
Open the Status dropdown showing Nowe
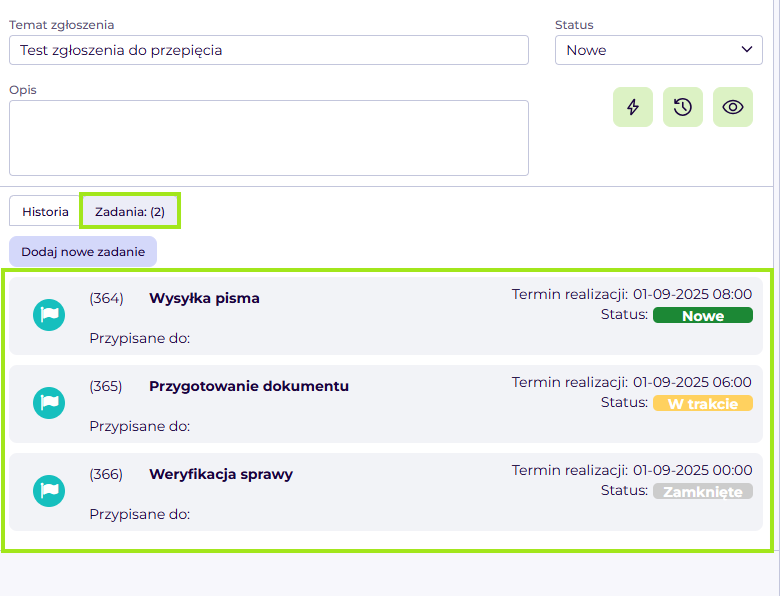659,50
